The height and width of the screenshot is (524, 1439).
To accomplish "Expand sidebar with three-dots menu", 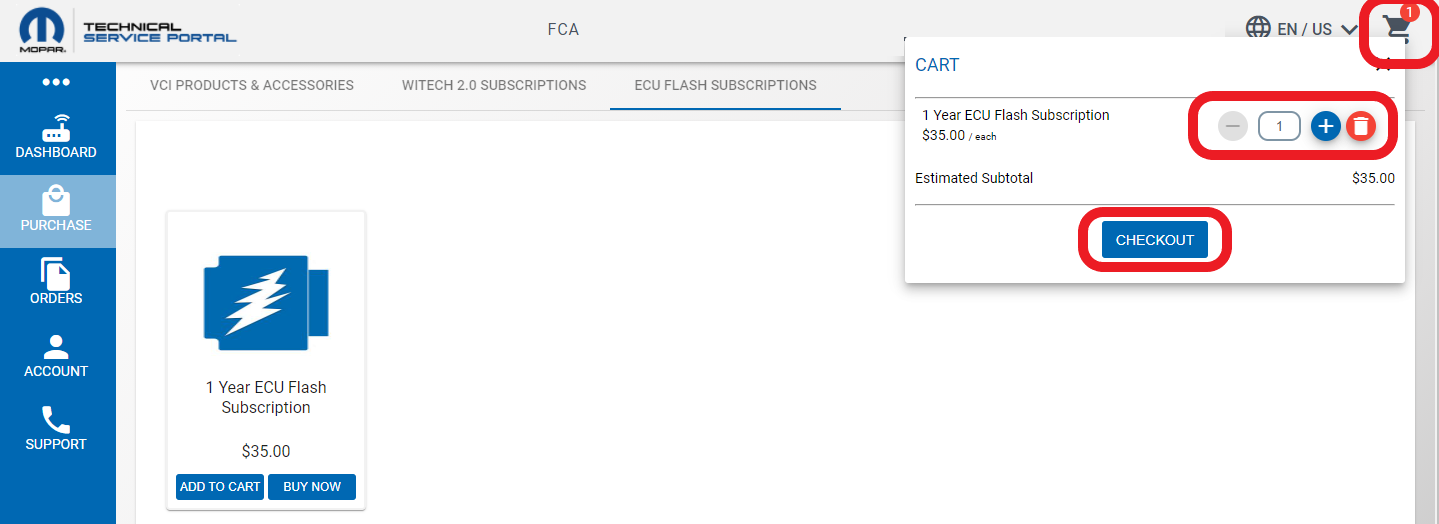I will click(56, 82).
